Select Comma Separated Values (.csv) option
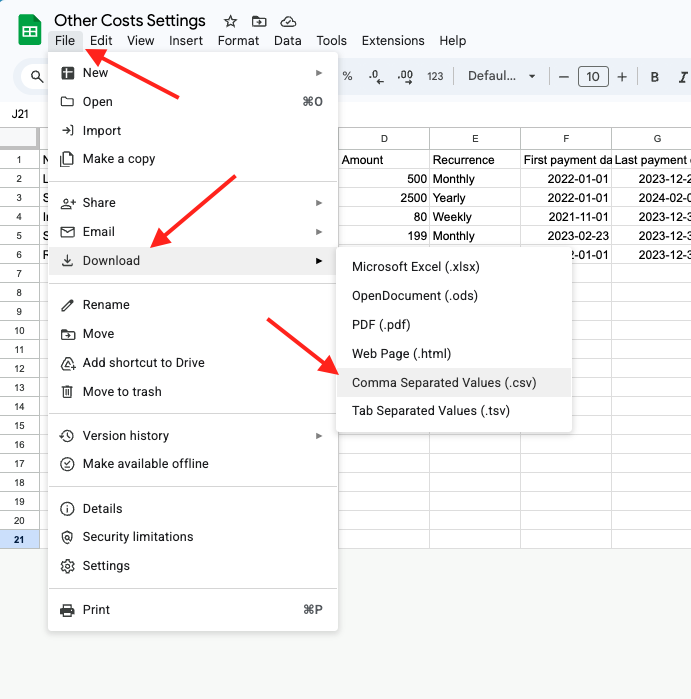This screenshot has height=699, width=691. (x=445, y=382)
